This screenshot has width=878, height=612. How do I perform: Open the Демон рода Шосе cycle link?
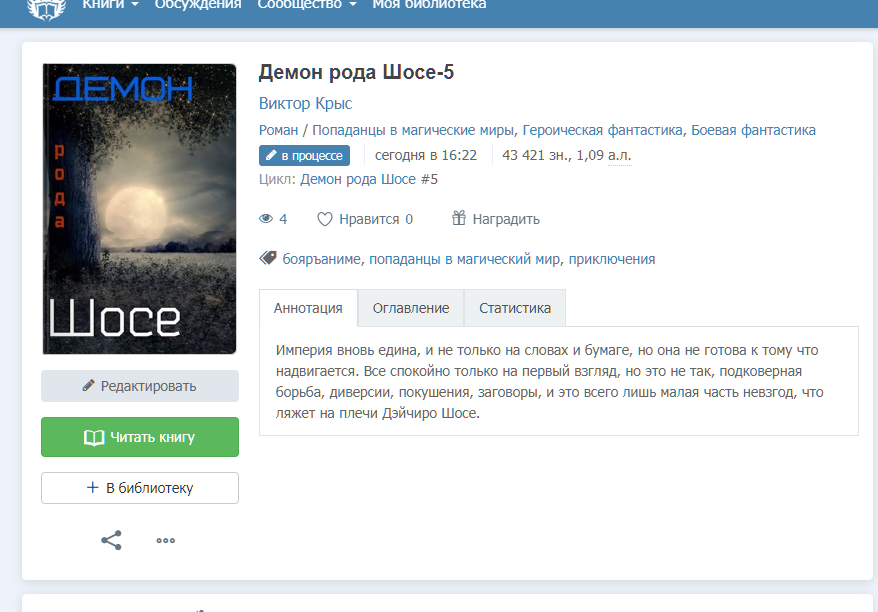pos(368,179)
